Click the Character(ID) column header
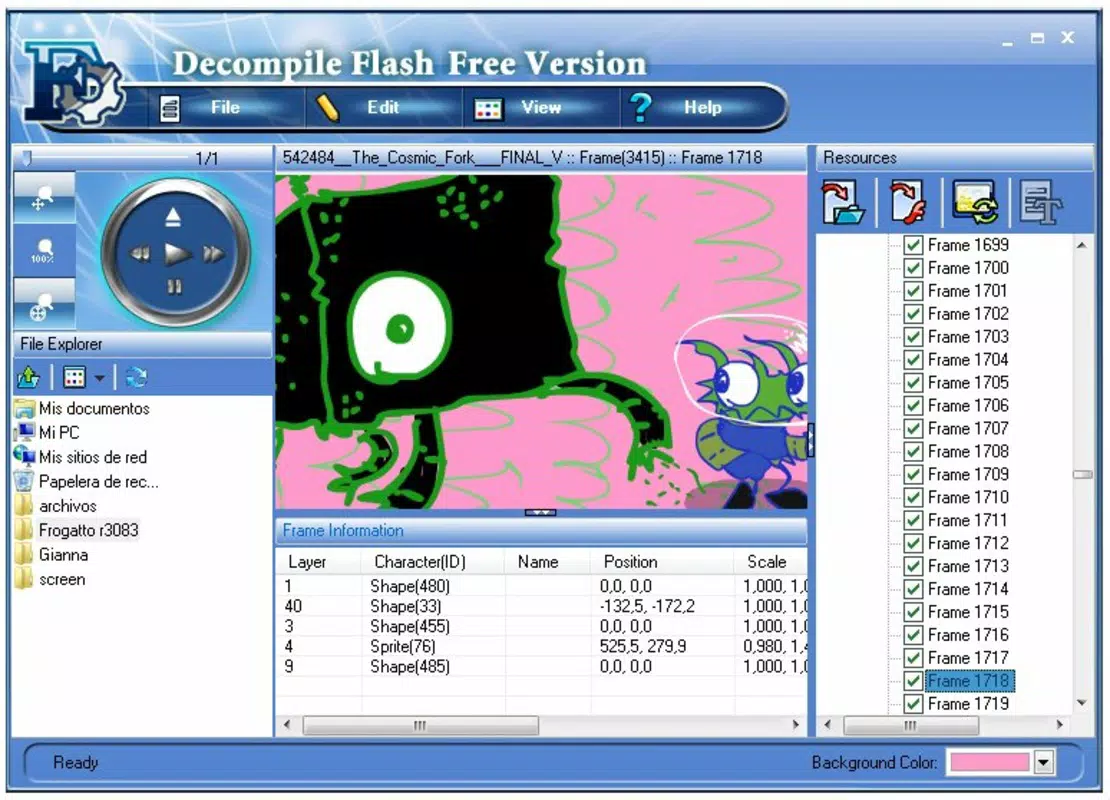Viewport: 1110px width, 800px height. coord(433,562)
